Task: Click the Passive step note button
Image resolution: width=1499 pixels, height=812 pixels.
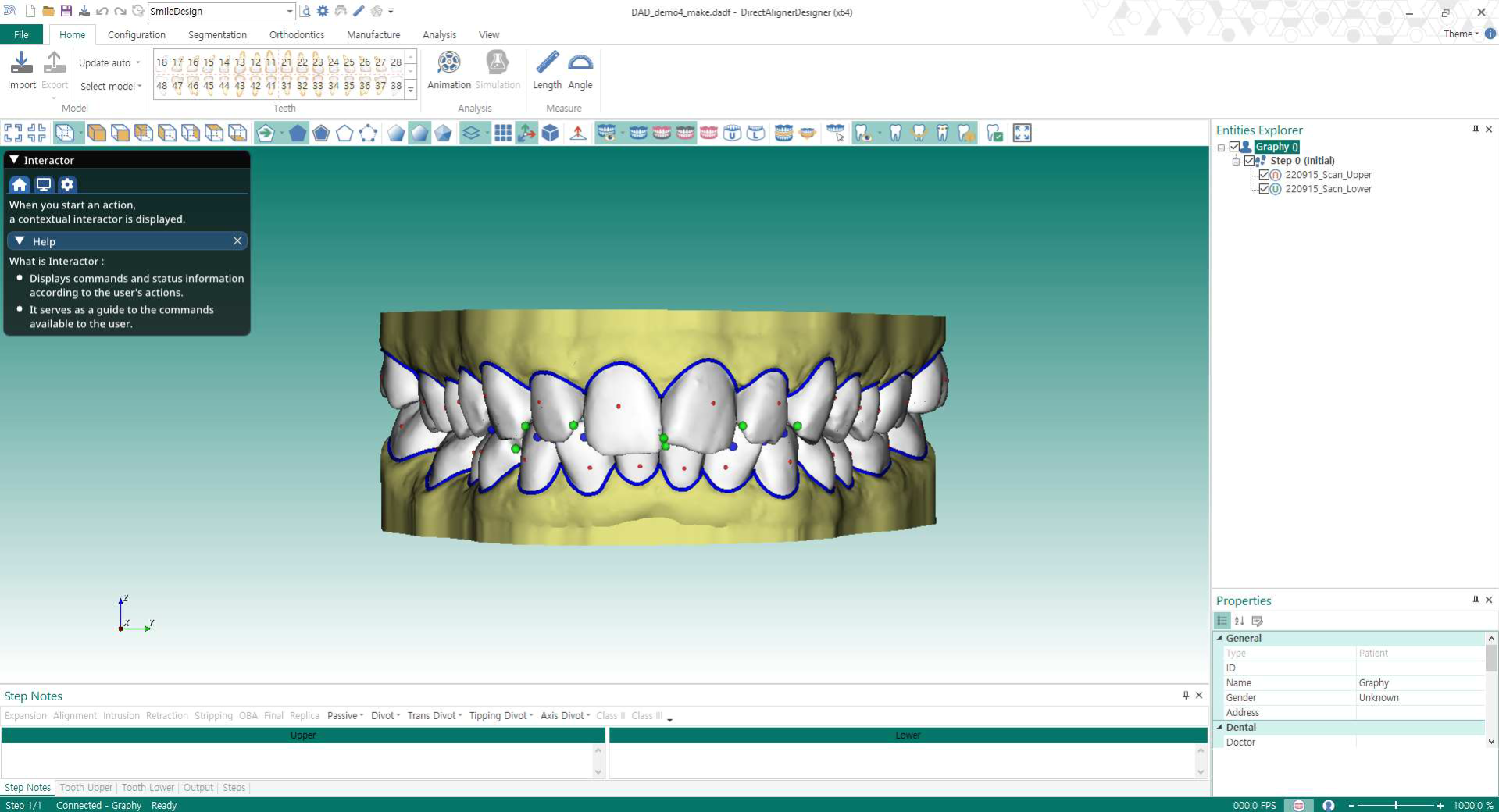Action: pyautogui.click(x=344, y=715)
